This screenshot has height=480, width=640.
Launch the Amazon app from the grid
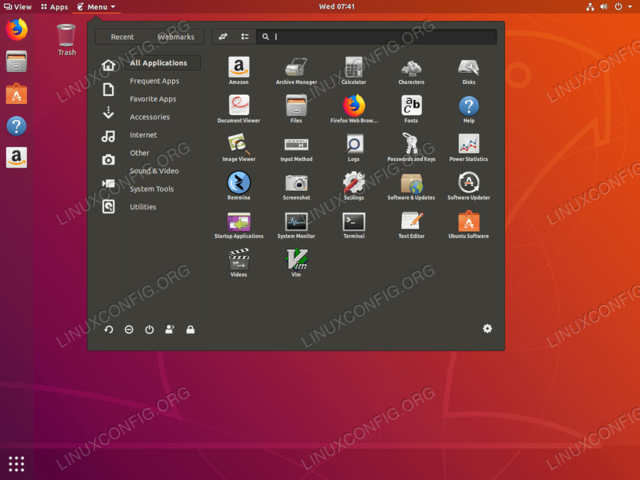239,71
